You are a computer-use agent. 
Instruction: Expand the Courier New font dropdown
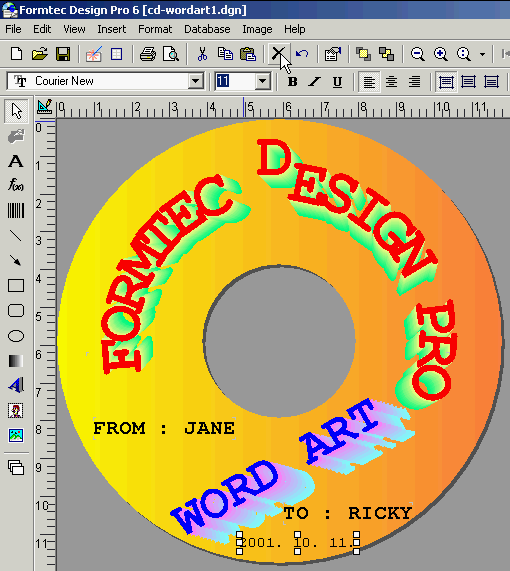tap(196, 81)
